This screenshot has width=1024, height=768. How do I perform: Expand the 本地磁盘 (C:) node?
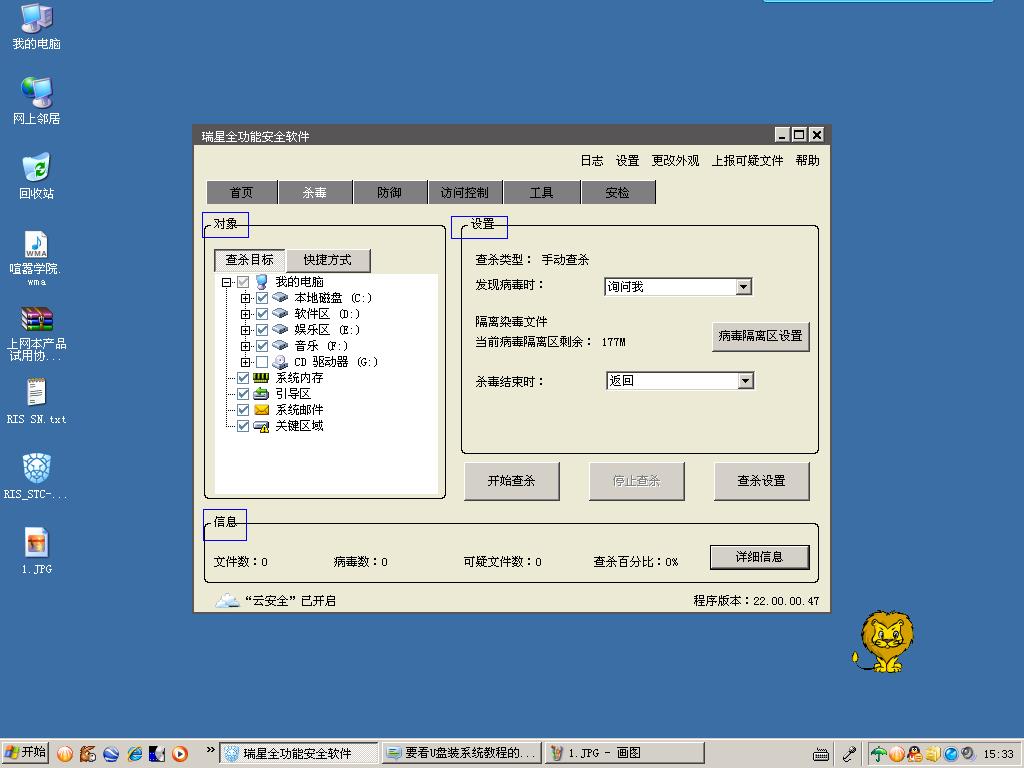point(245,298)
